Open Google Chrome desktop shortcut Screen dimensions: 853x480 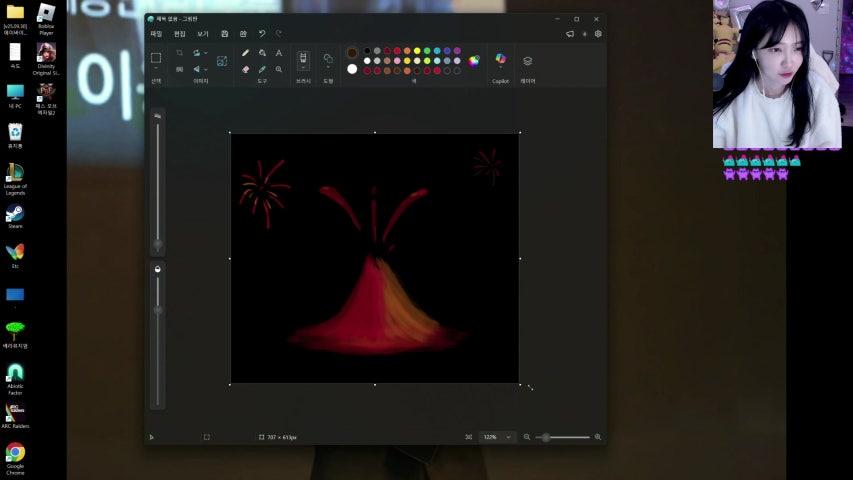tap(15, 454)
